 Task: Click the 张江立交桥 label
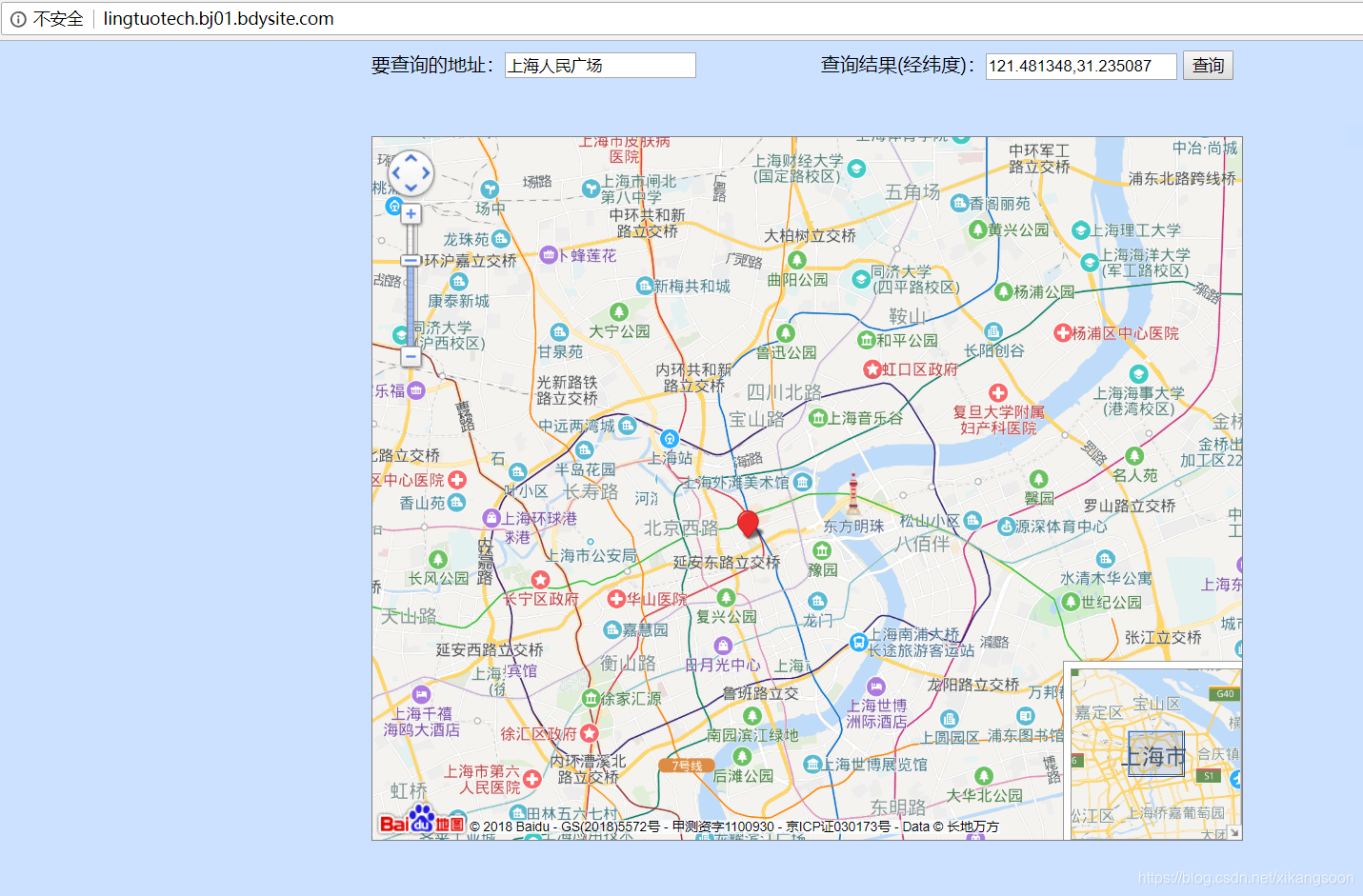1163,637
